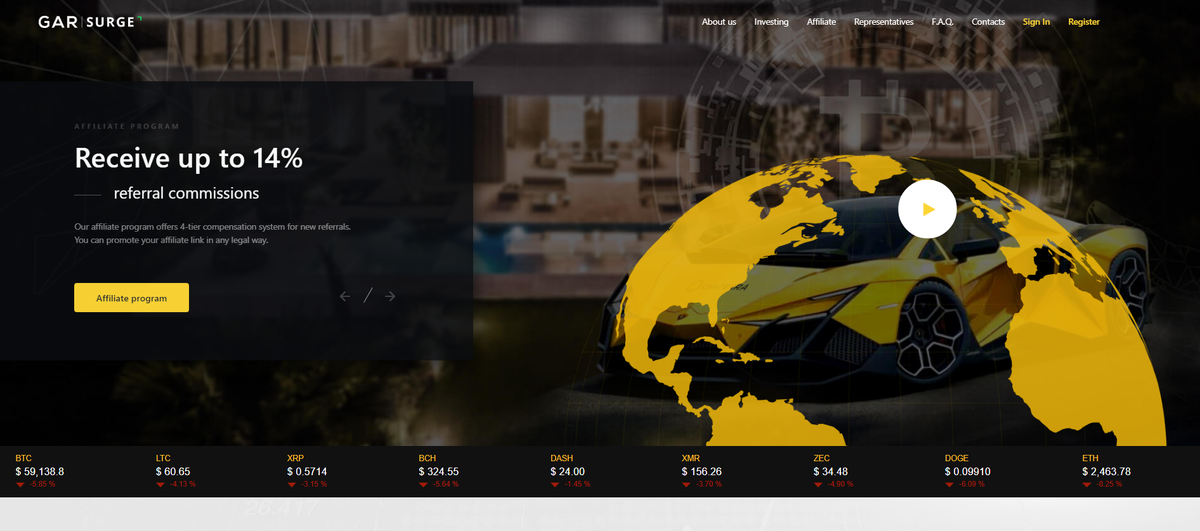Viewport: 1200px width, 531px height.
Task: Select the XMR ticker label
Action: pyautogui.click(x=691, y=458)
